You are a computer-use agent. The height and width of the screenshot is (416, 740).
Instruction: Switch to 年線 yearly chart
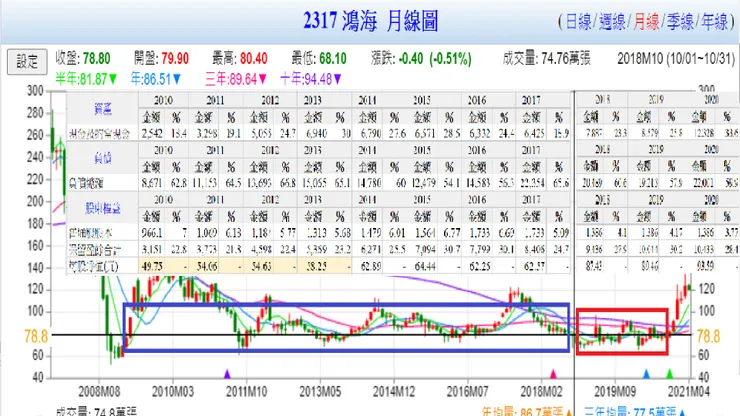[715, 22]
